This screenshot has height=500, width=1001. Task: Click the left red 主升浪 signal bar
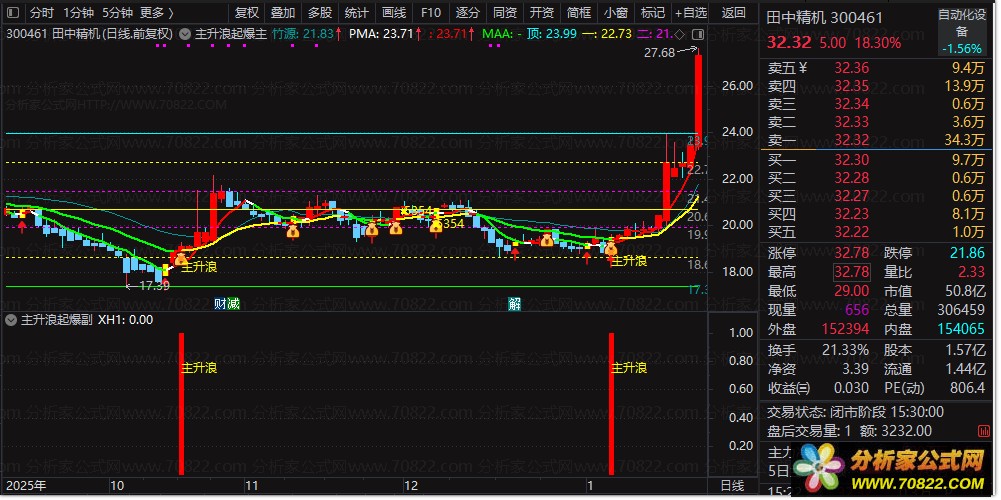(181, 404)
